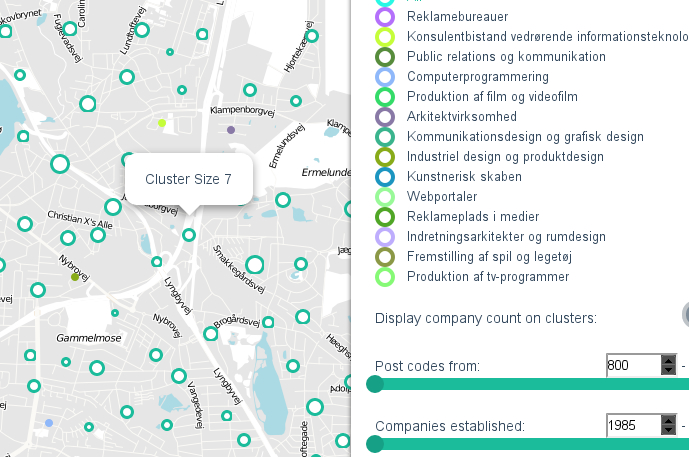Click the Cluster Size 7 tooltip
Screen dimensions: 689x457
tap(188, 180)
